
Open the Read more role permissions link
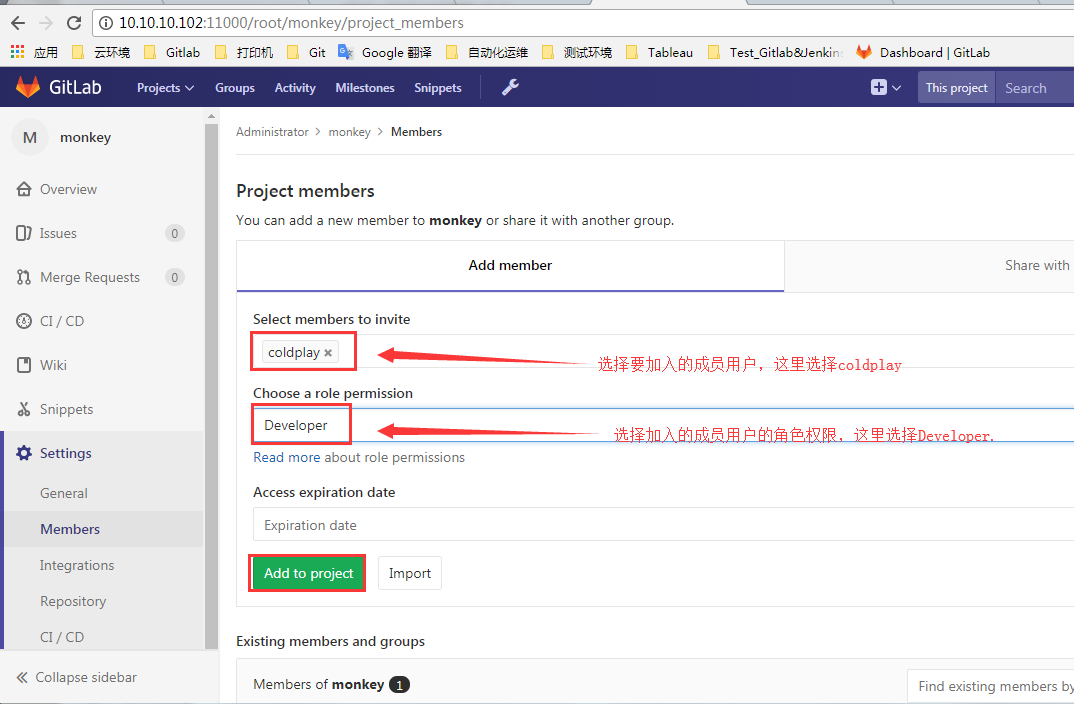[286, 457]
